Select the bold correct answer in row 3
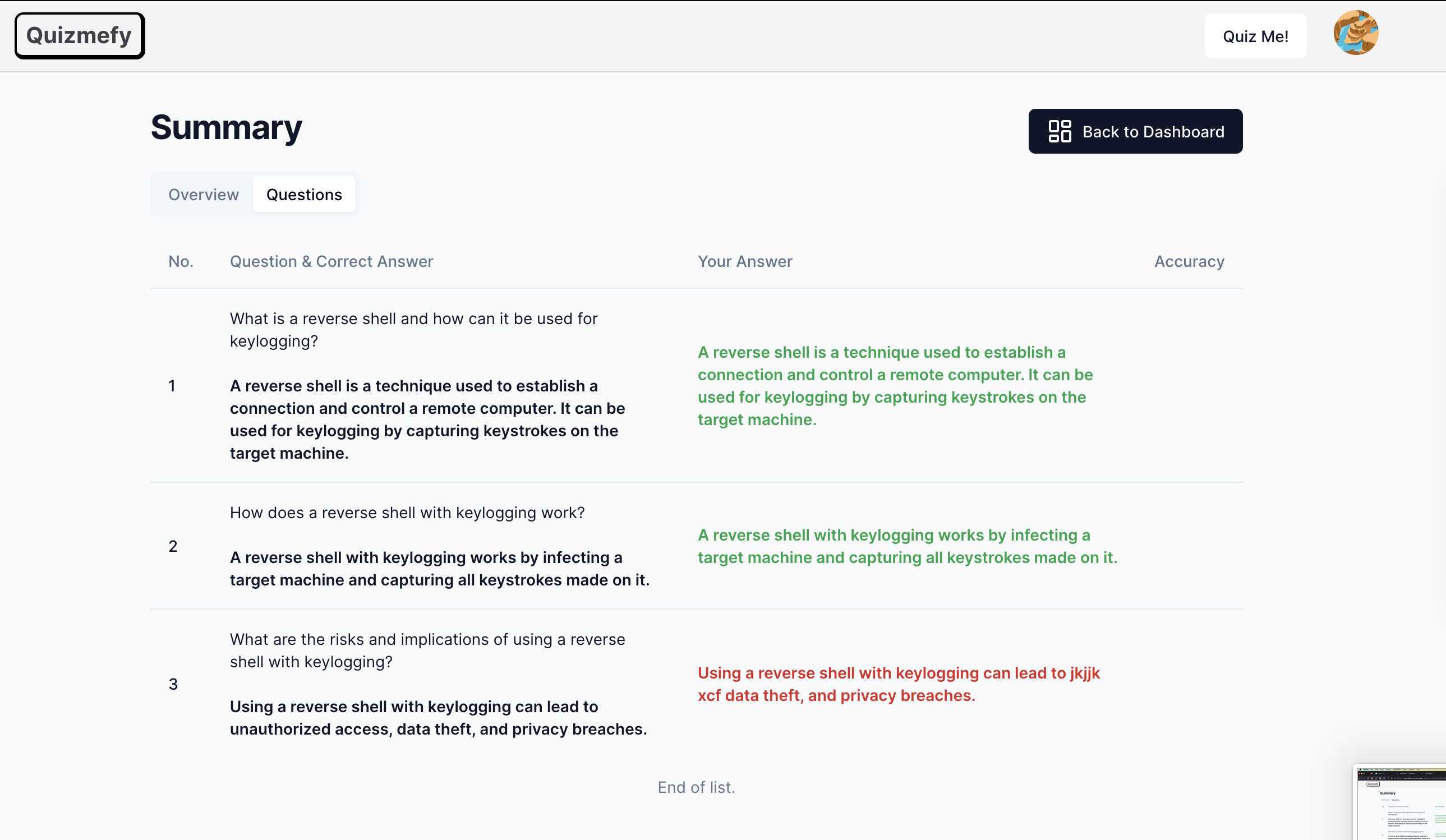Screen dimensions: 1446x840 (438, 718)
